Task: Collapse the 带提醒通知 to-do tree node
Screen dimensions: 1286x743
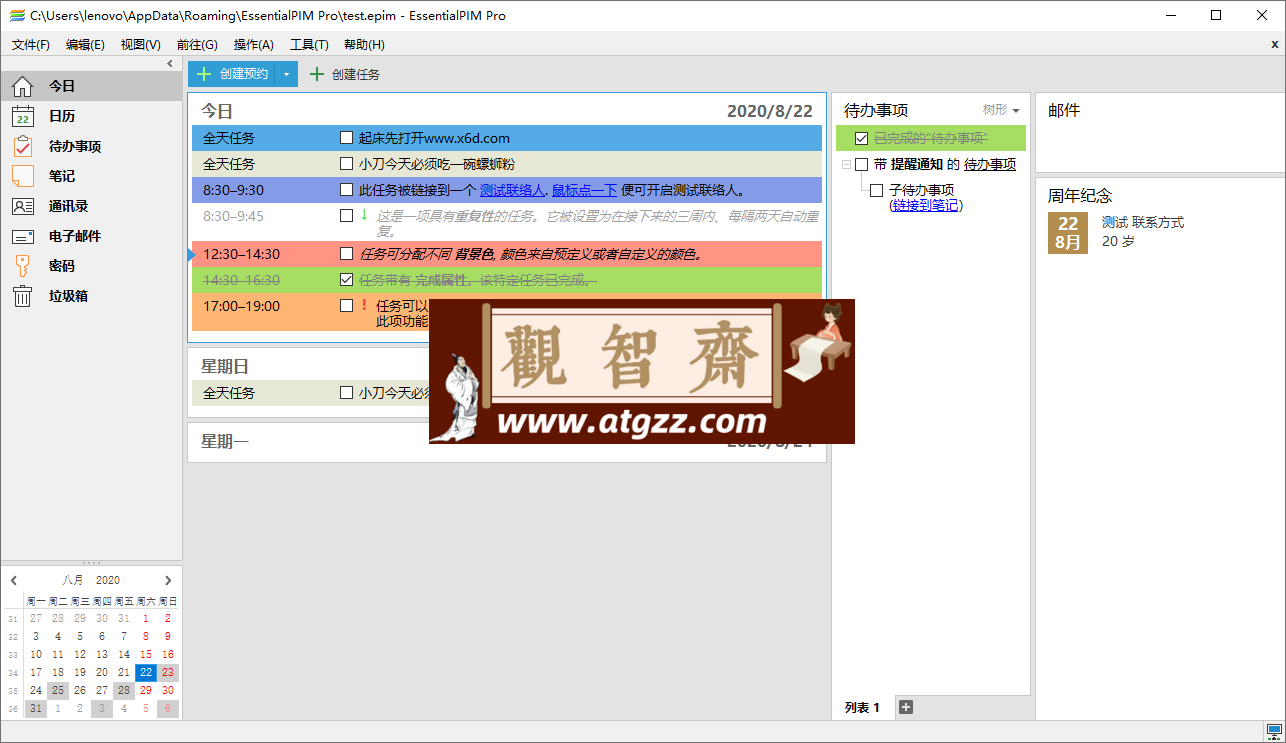Action: point(846,164)
